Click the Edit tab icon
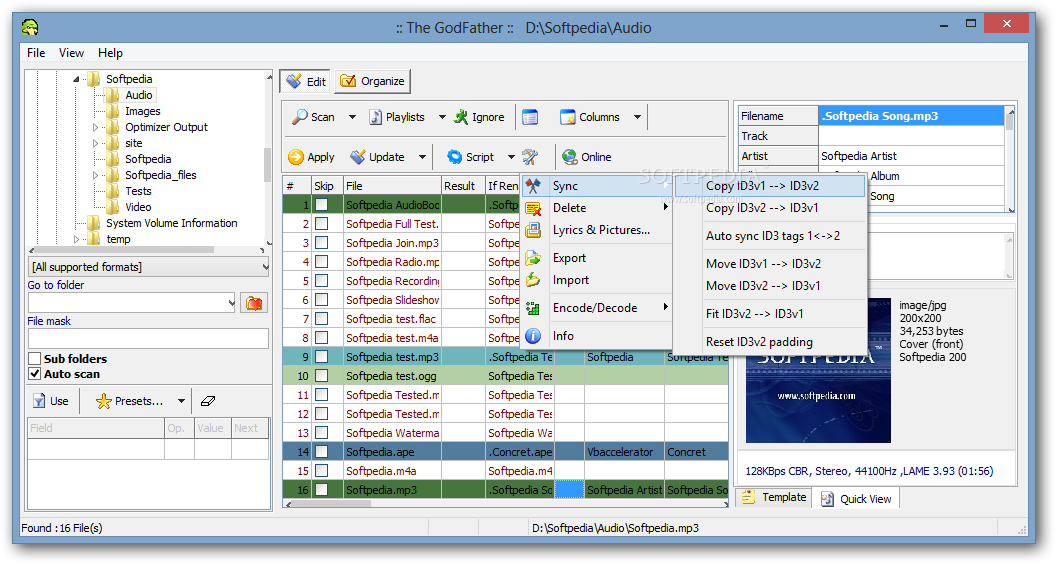The width and height of the screenshot is (1056, 564). coord(294,82)
